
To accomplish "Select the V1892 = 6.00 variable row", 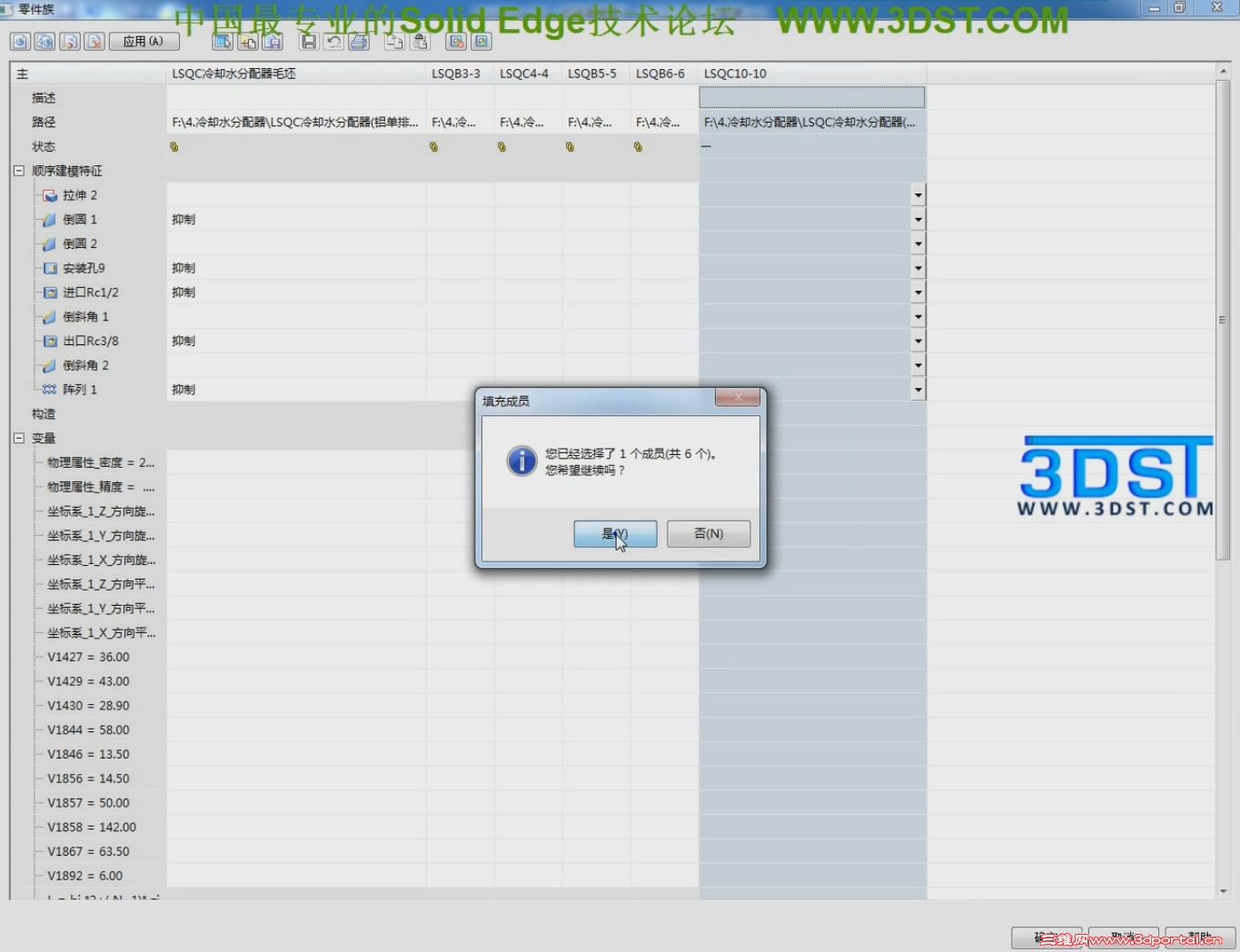I will click(84, 876).
